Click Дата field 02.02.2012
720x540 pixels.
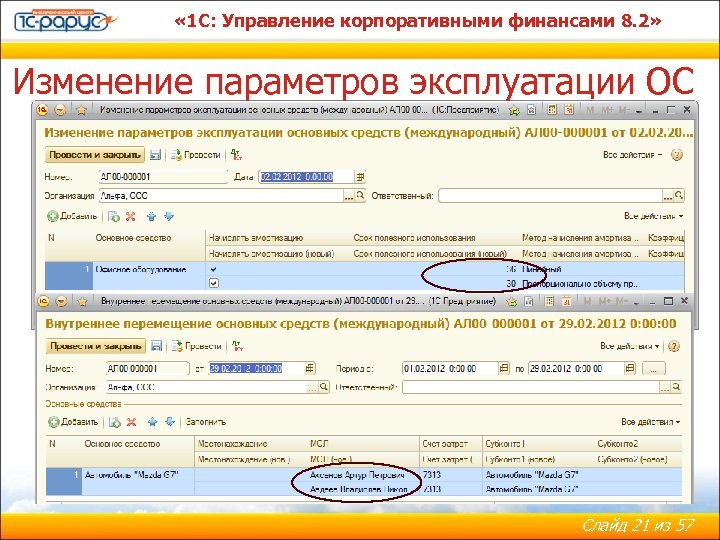click(x=307, y=177)
